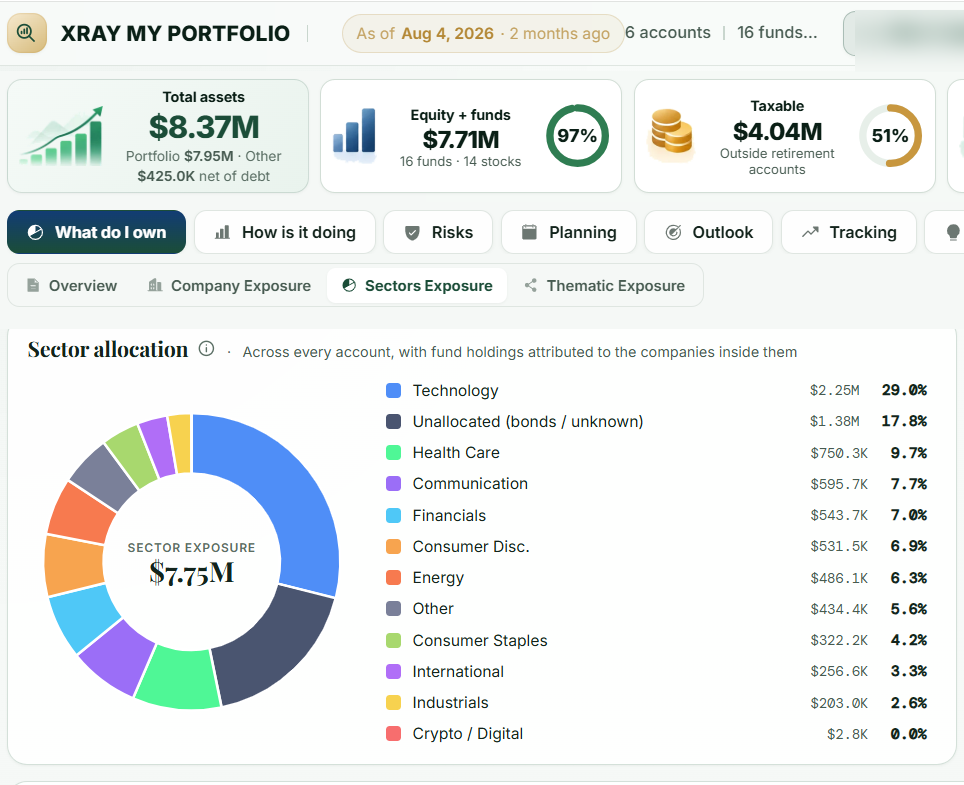Click the Consumer Staples legend swatch
964x785 pixels.
tap(393, 640)
